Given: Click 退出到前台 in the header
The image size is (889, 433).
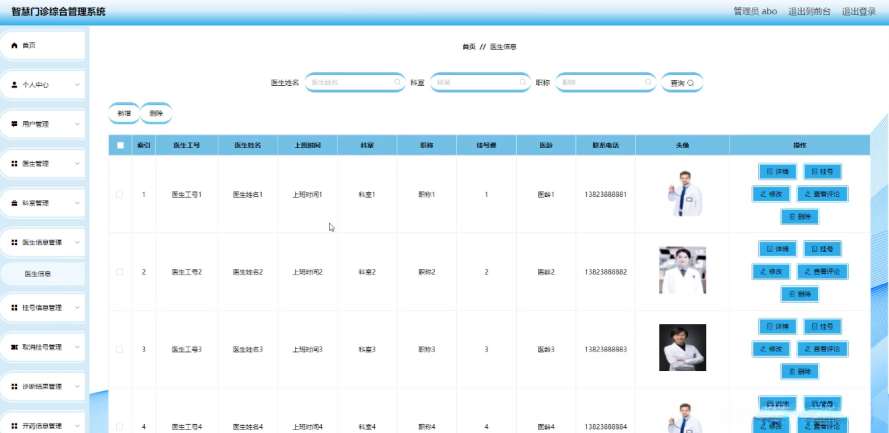Looking at the screenshot, I should 809,11.
